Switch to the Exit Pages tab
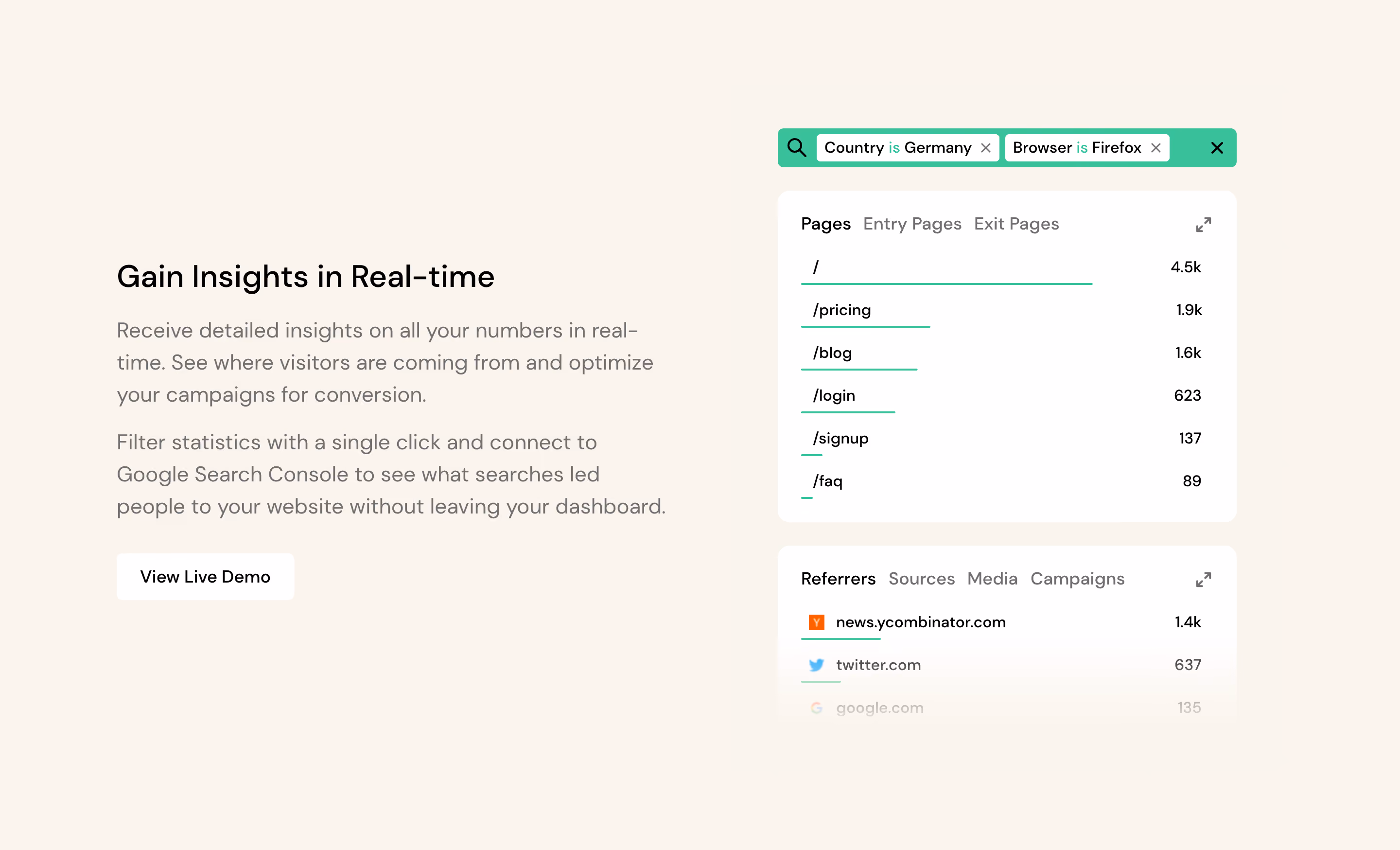 click(1016, 224)
